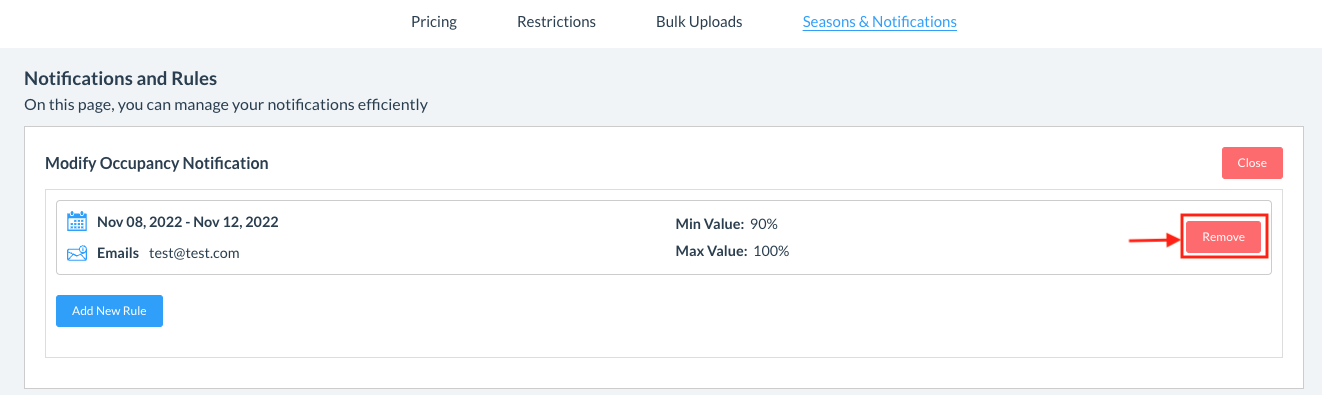
Task: Go to the Bulk Uploads tab
Action: (x=699, y=21)
